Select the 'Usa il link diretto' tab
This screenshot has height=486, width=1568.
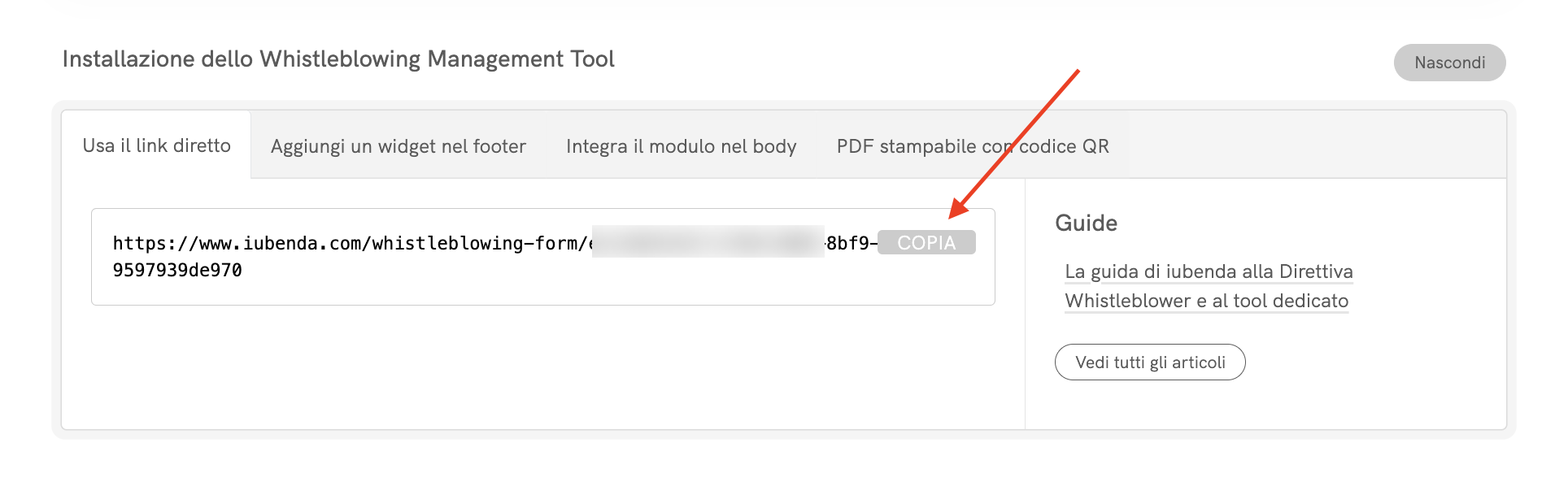tap(156, 145)
